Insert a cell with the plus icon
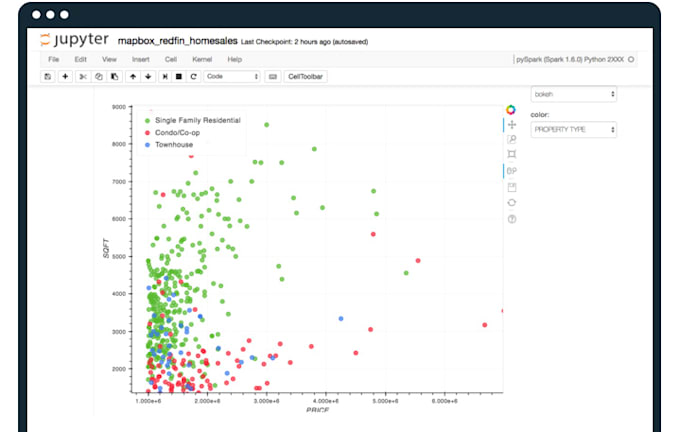 pos(65,76)
